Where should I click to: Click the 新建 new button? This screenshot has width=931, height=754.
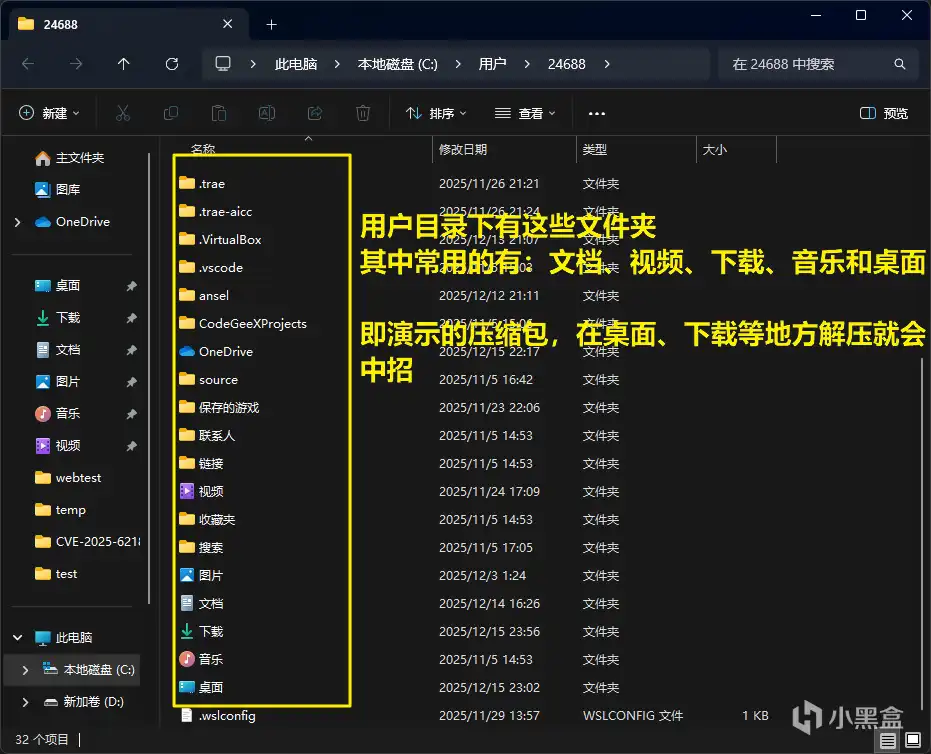[49, 113]
